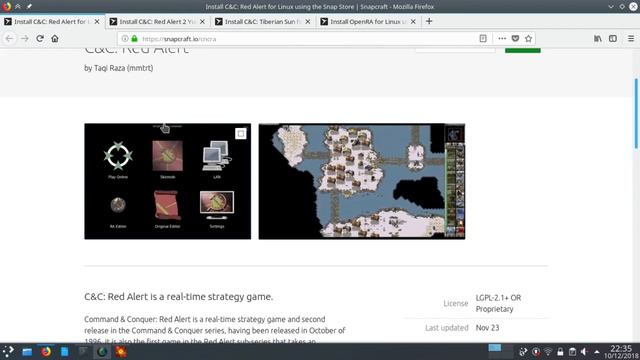Close the Tiberian Sun tab
640x360 pixels.
pos(308,22)
